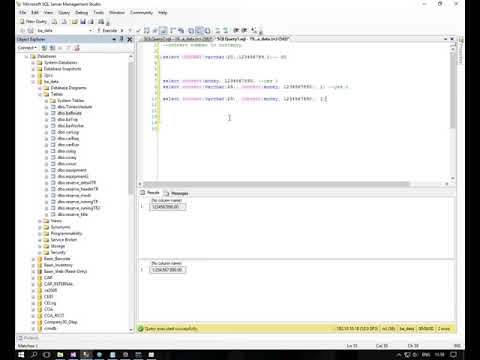Click the red-marked icon in Object Explorer toolbar
This screenshot has width=480, height=360.
coord(77,48)
